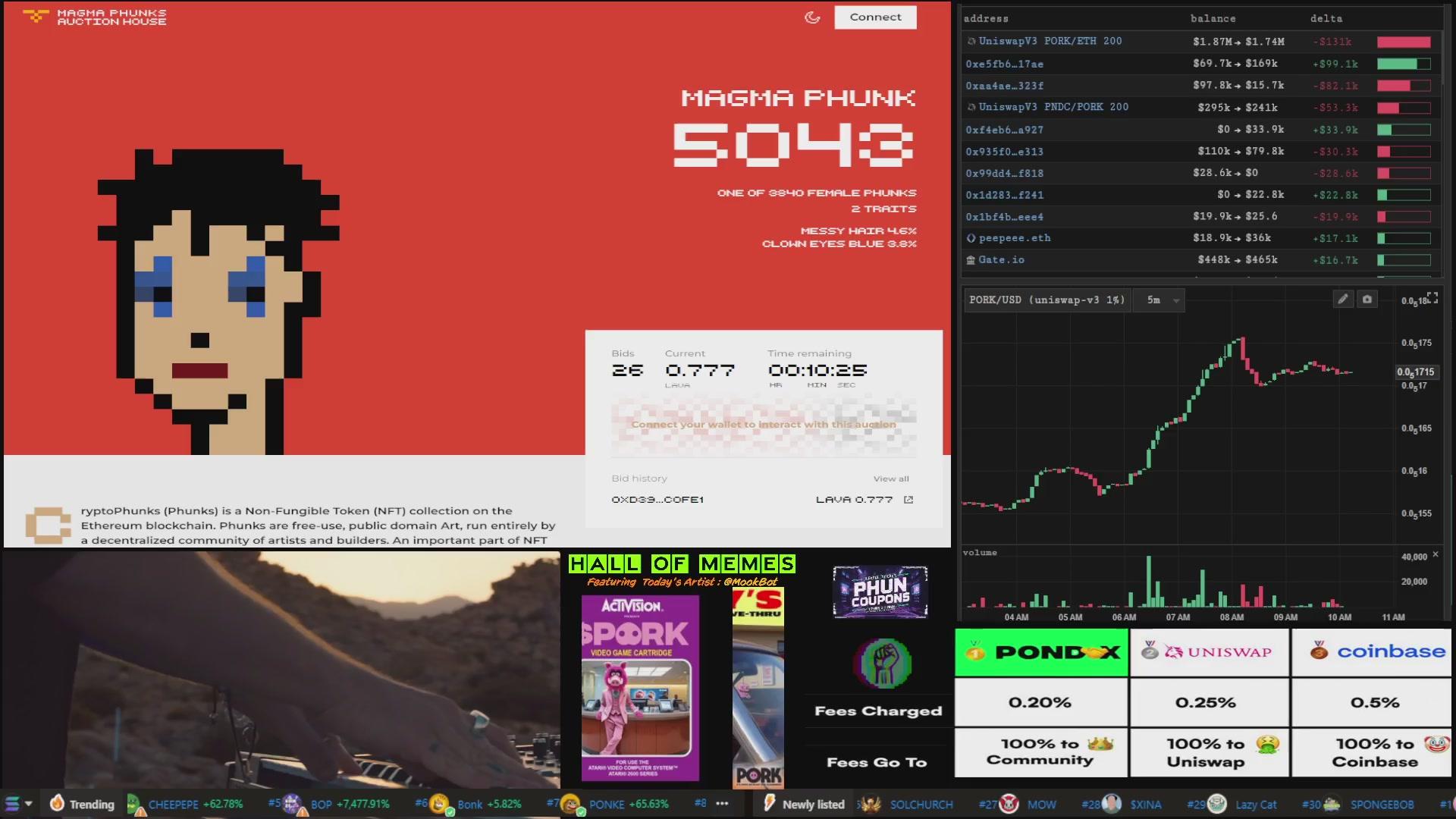Select the PORK/USD uniswap-v3 pair selector
This screenshot has height=819, width=1456.
point(1046,300)
